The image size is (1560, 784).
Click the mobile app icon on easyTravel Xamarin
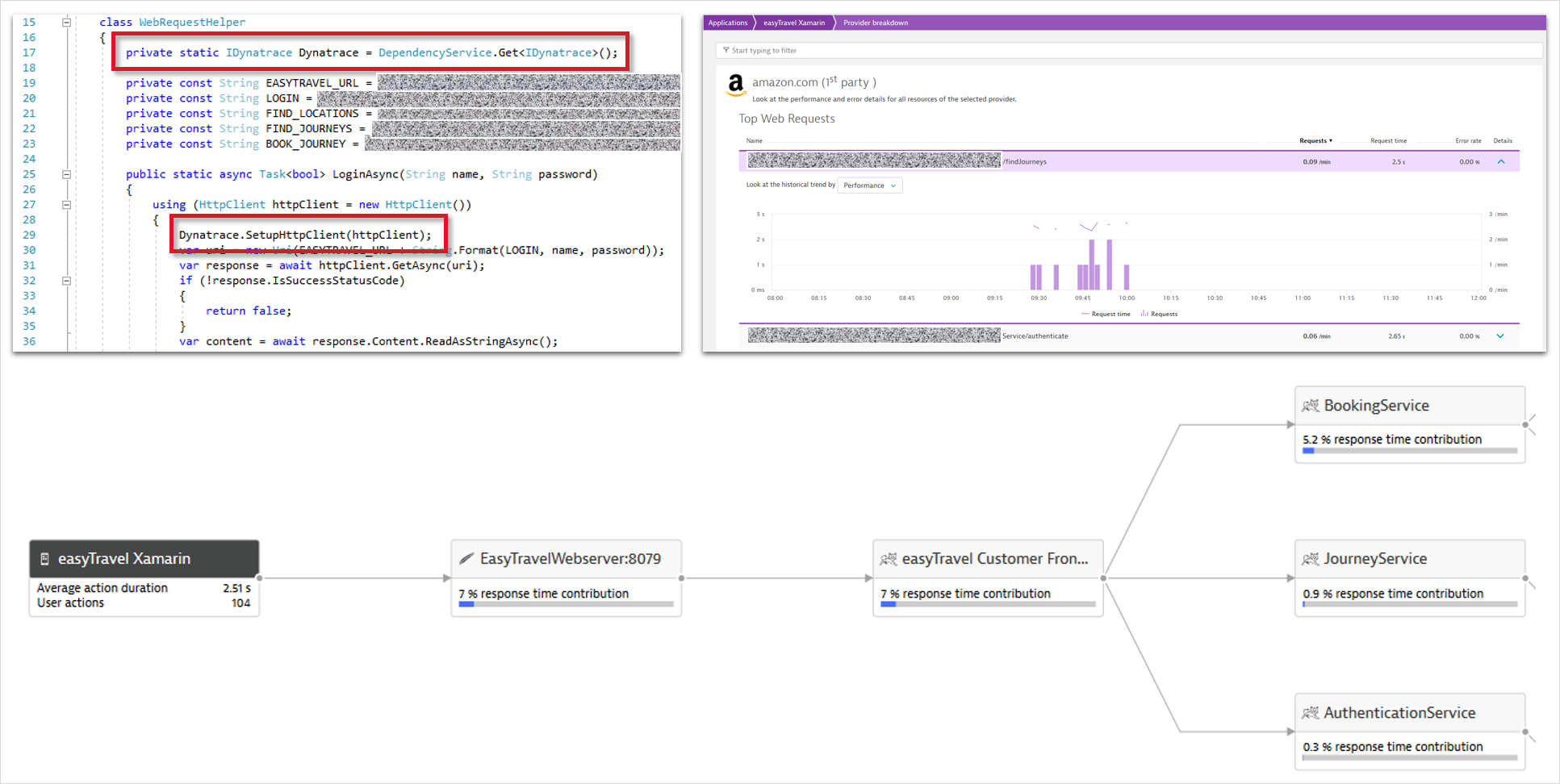(x=45, y=559)
